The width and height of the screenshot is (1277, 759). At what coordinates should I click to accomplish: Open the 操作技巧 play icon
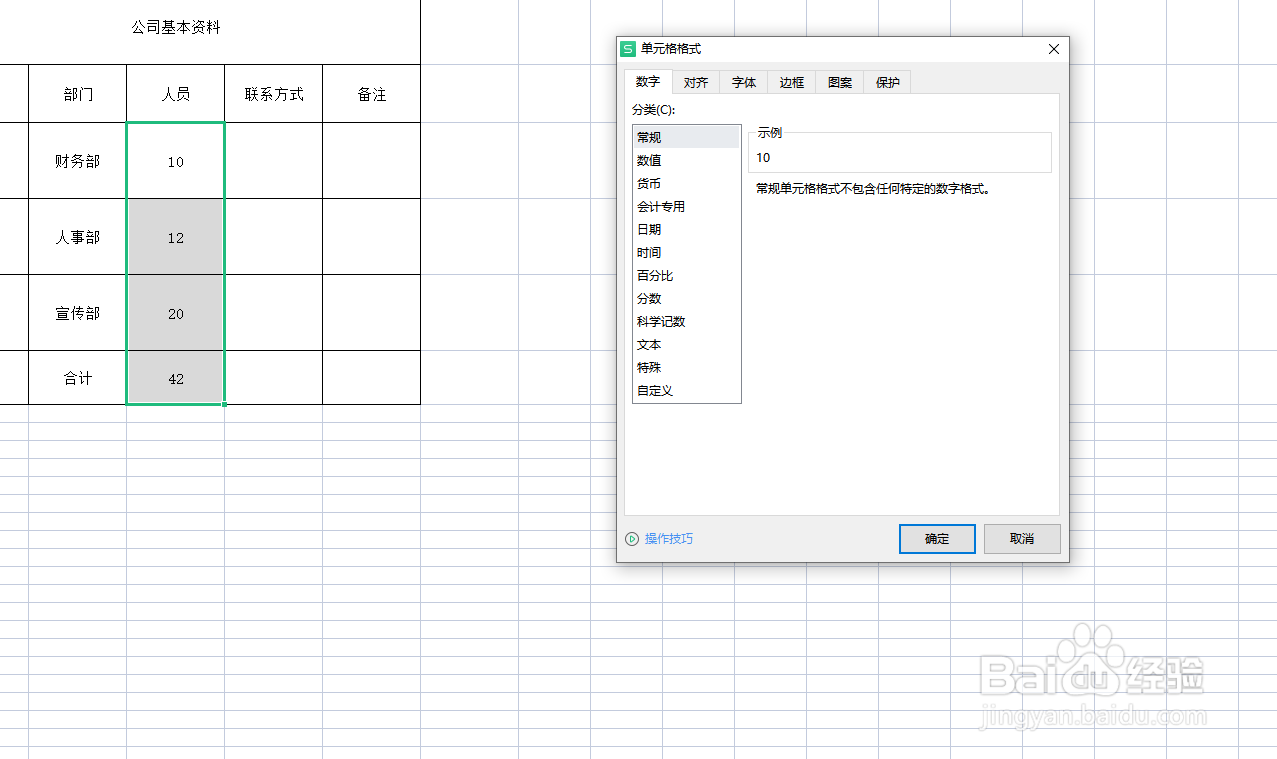coord(632,539)
